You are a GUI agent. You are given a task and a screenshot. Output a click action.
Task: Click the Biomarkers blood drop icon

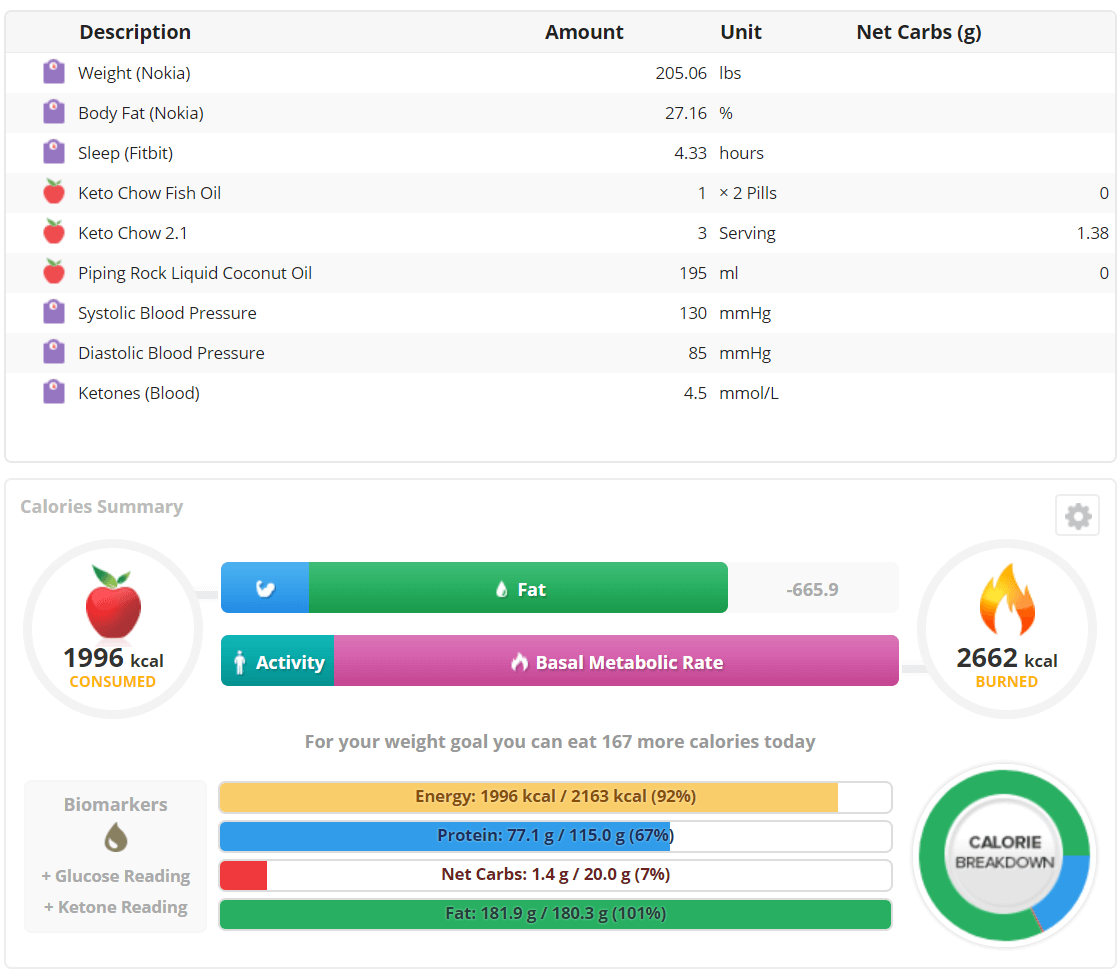116,837
